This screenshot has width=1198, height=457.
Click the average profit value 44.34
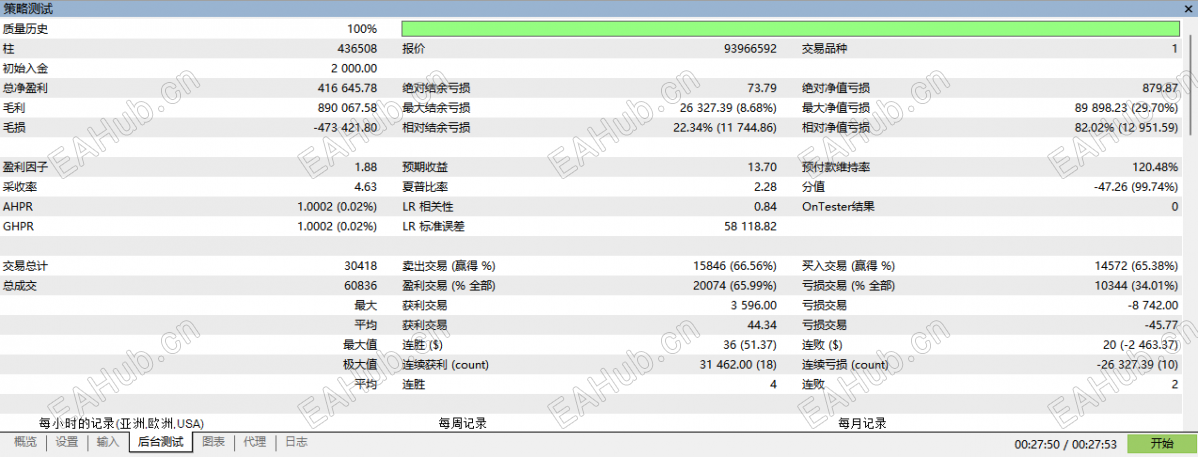pyautogui.click(x=763, y=326)
